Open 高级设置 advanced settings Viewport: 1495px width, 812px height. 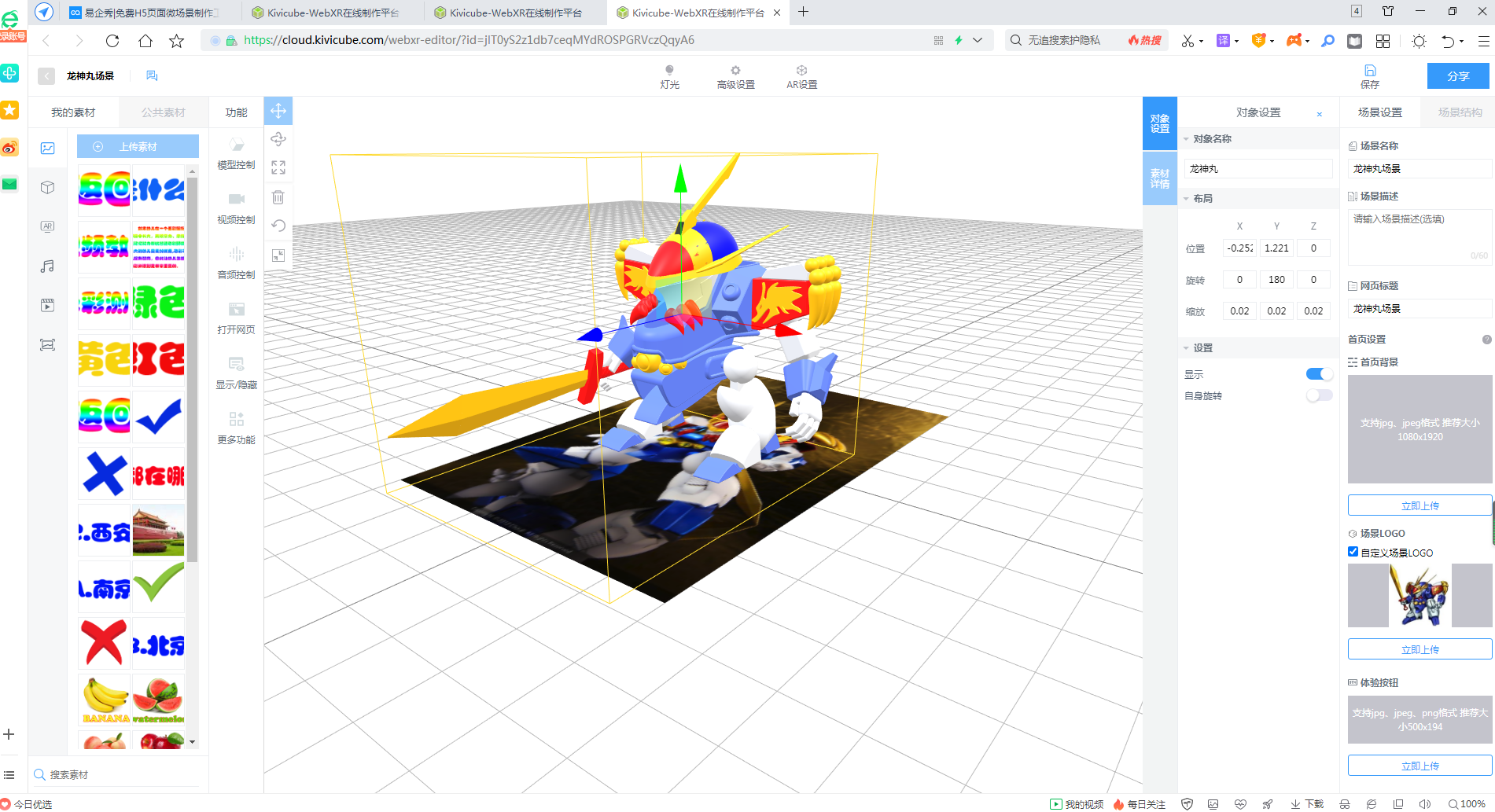[735, 77]
